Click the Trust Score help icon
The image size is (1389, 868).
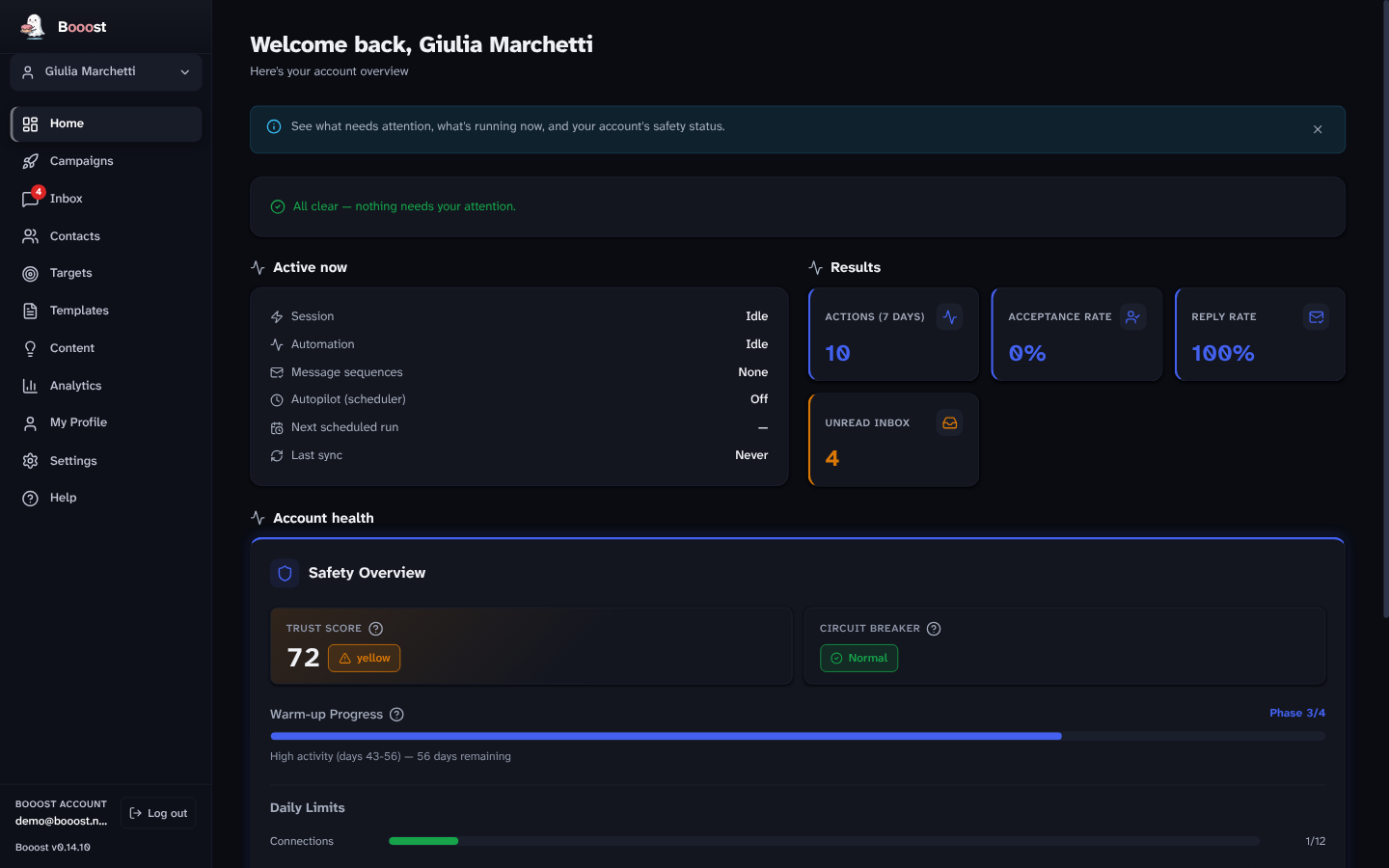click(376, 629)
